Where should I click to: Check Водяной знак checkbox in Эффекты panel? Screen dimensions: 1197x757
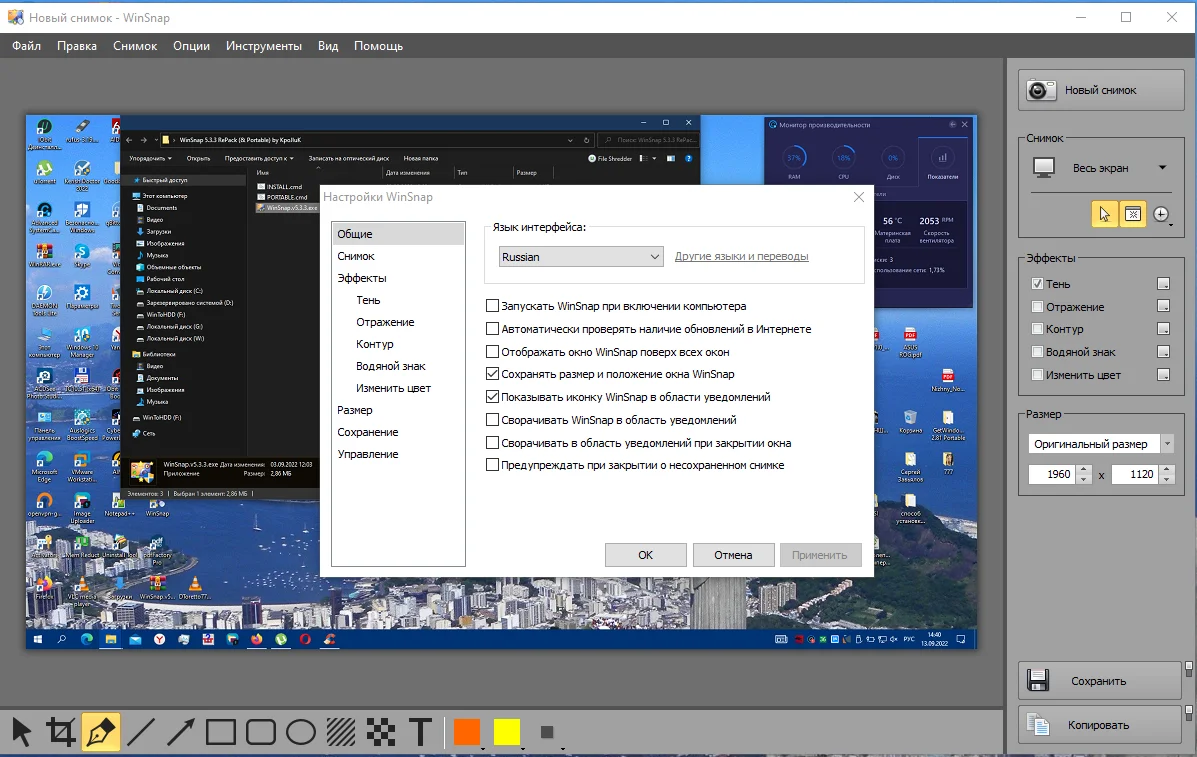(x=1037, y=352)
